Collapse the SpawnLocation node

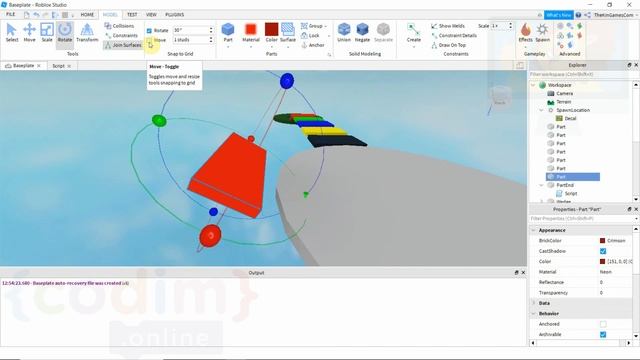tap(542, 110)
